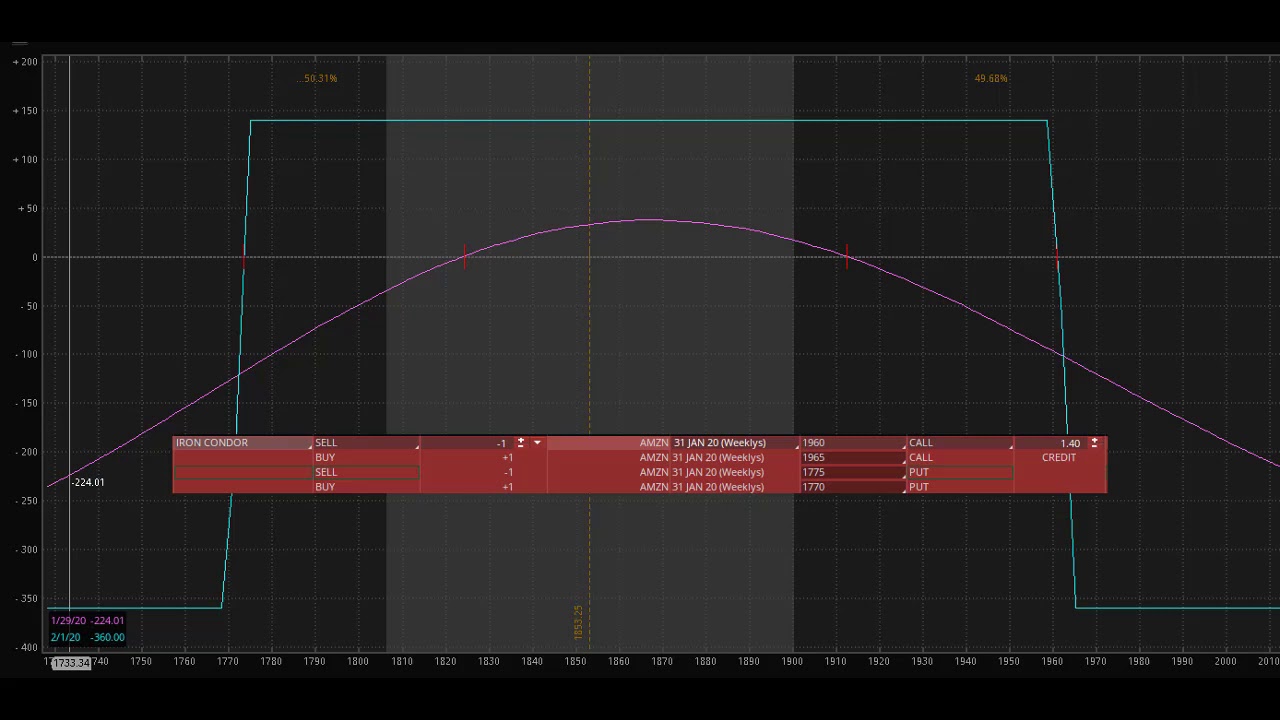Click the 1/29/20 -224.01 legend entry
1280x720 pixels.
[x=88, y=621]
